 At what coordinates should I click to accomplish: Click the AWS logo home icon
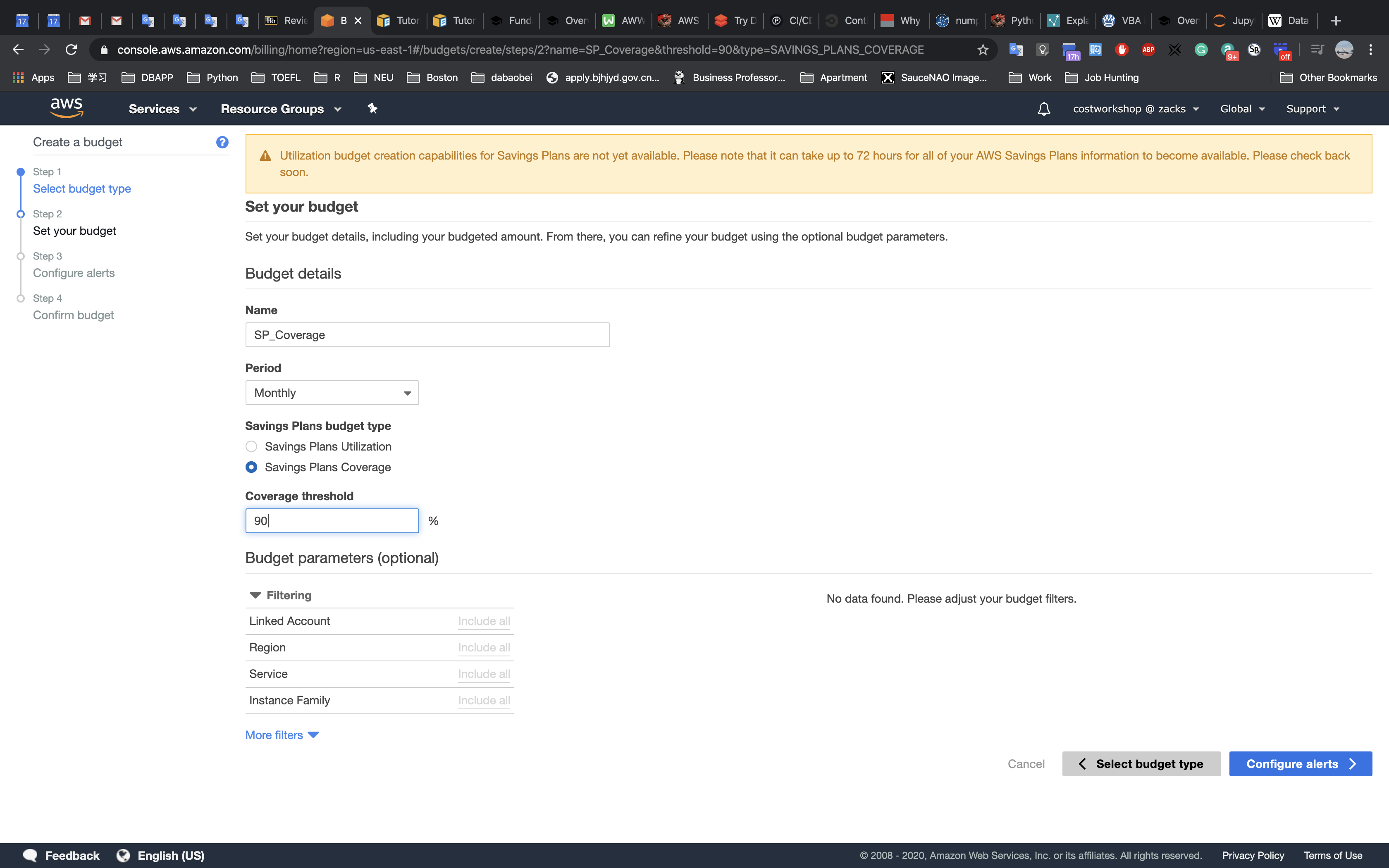[67, 108]
